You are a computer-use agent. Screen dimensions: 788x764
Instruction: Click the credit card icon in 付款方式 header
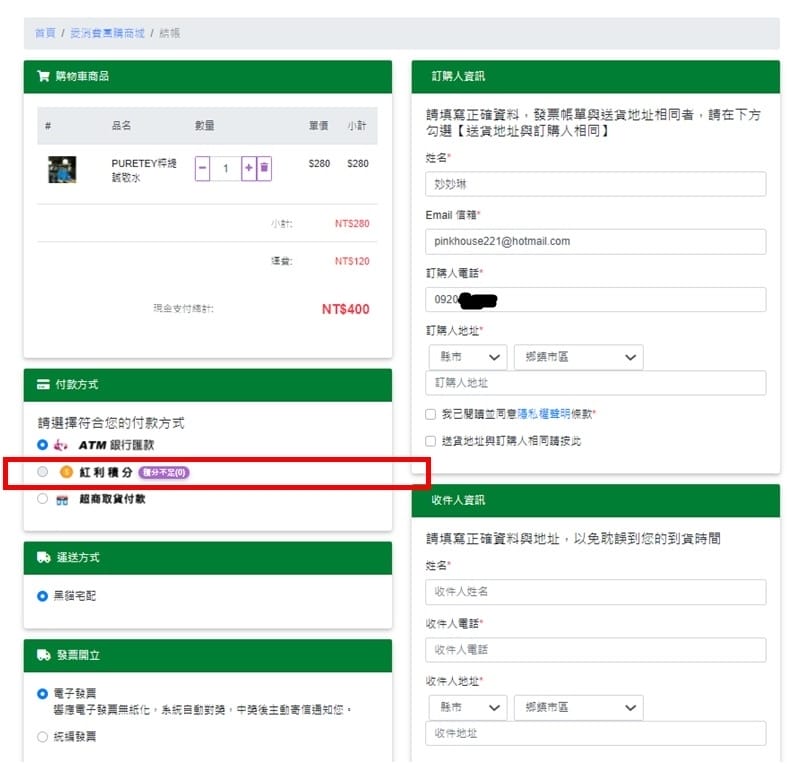[43, 385]
